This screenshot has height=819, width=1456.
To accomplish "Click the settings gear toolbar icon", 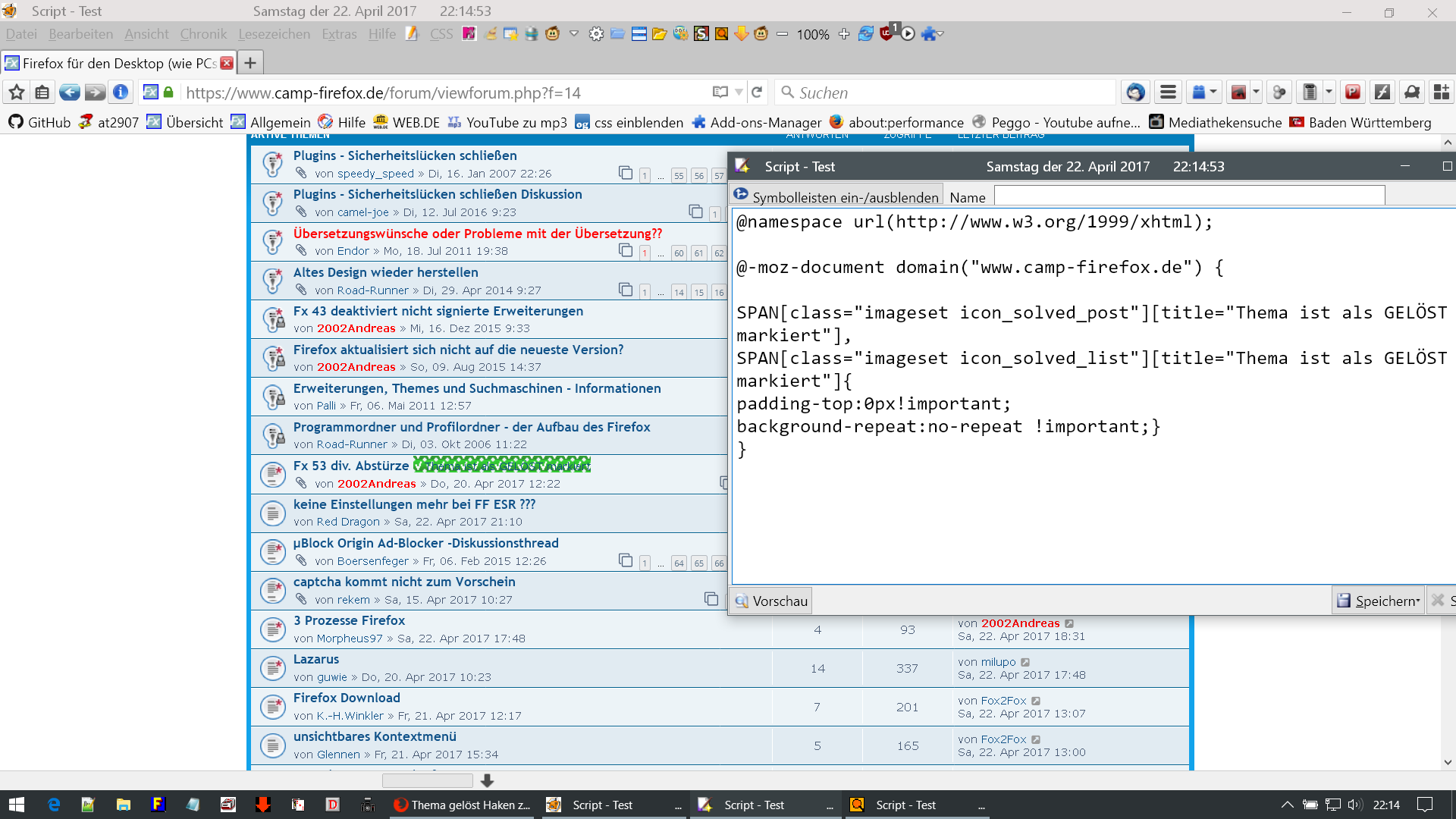I will pyautogui.click(x=597, y=34).
